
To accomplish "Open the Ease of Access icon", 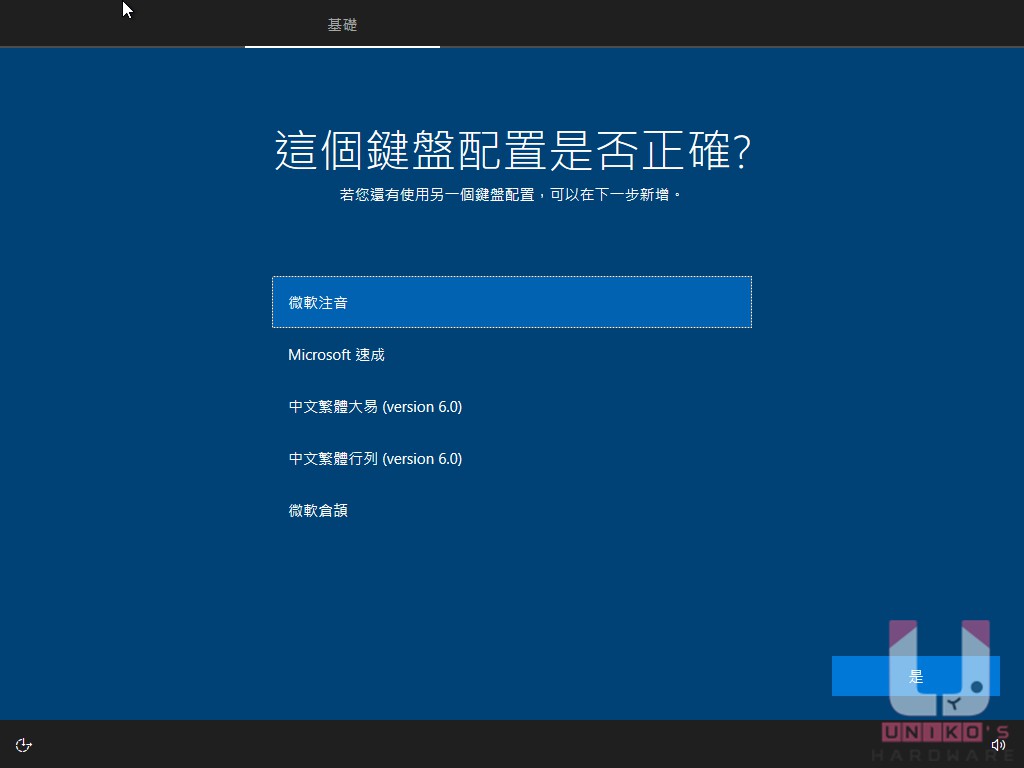I will [x=24, y=745].
